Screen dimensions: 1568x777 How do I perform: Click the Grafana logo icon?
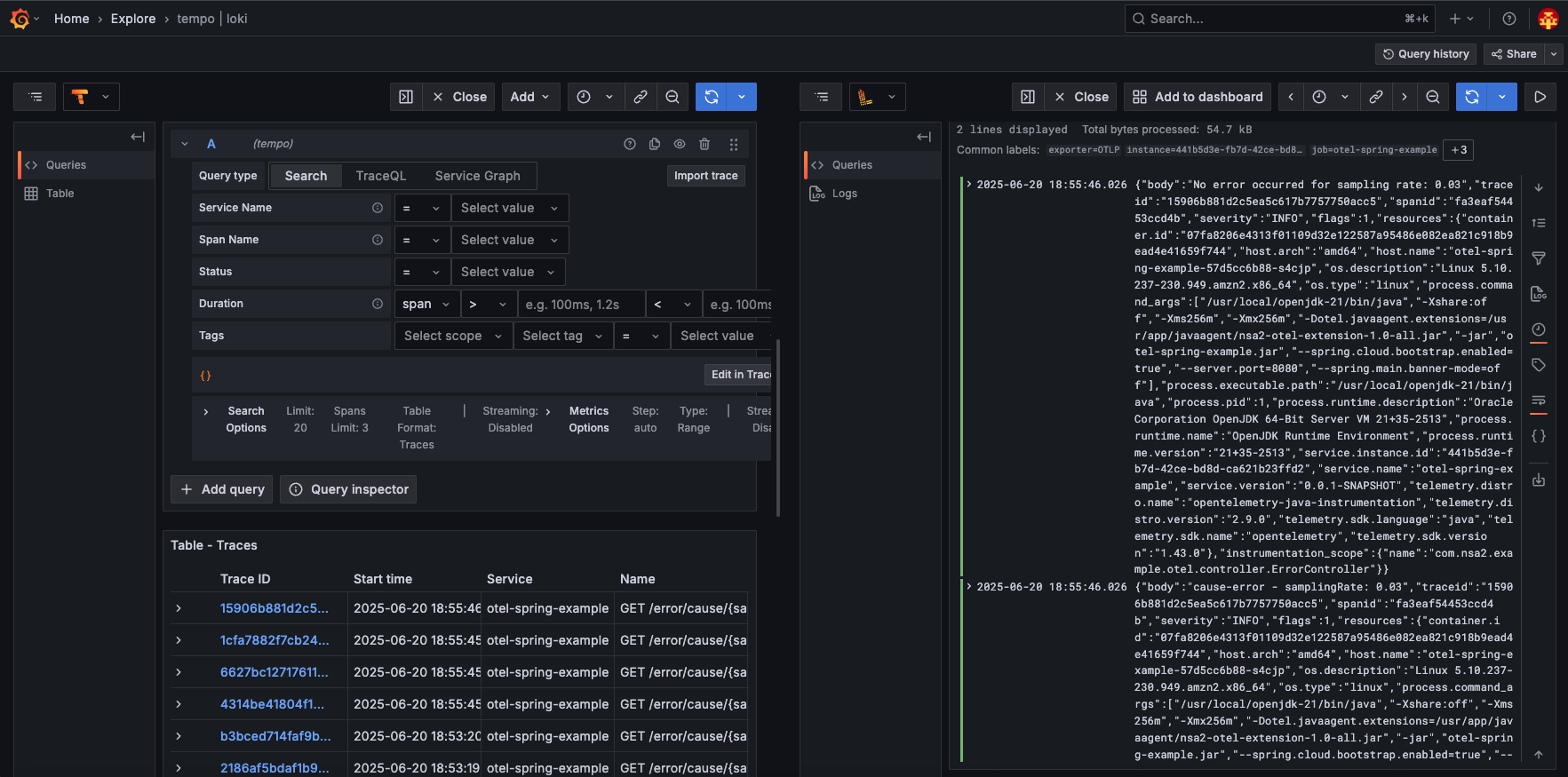tap(20, 19)
